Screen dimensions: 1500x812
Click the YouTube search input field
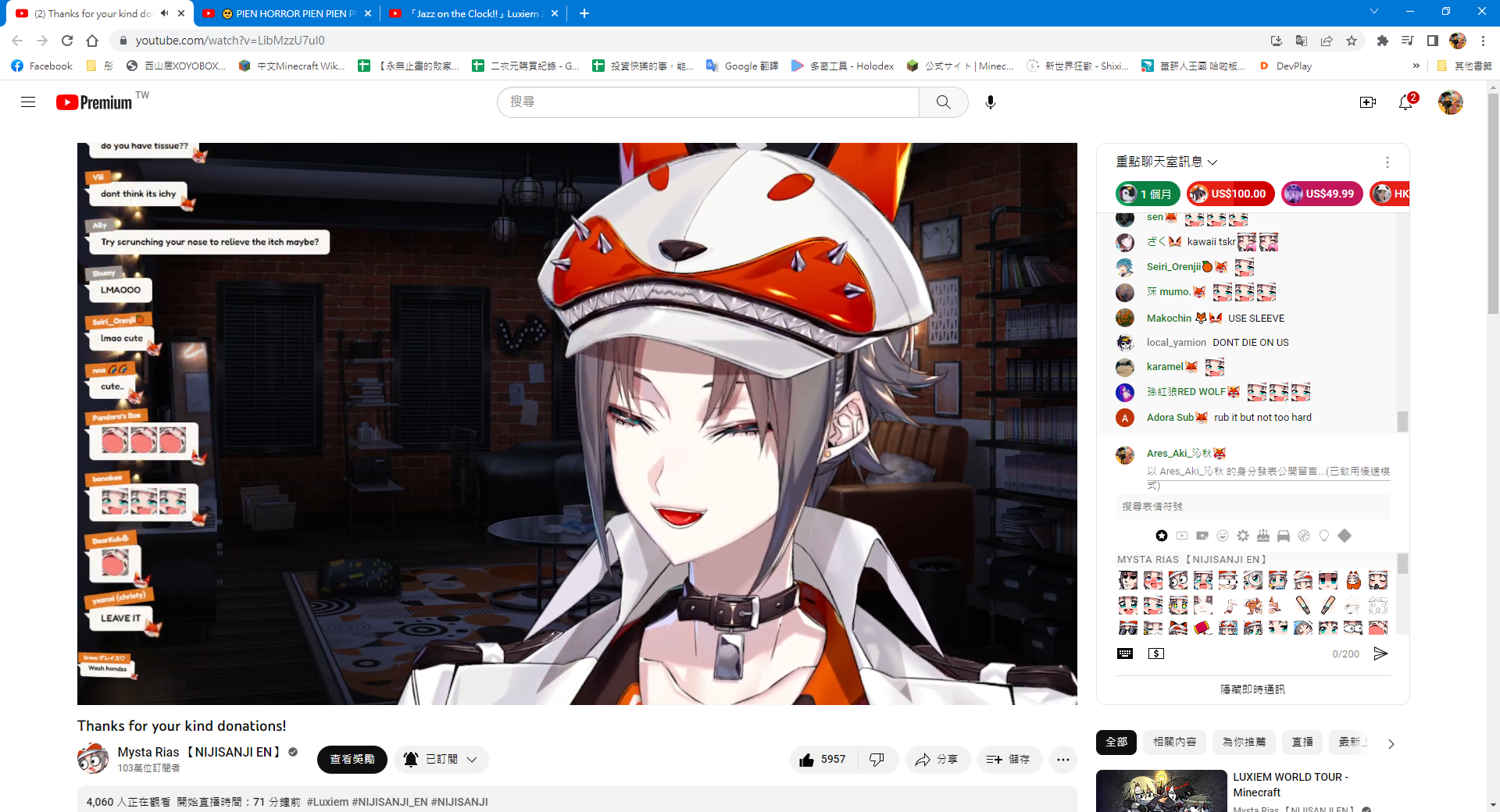pyautogui.click(x=708, y=102)
